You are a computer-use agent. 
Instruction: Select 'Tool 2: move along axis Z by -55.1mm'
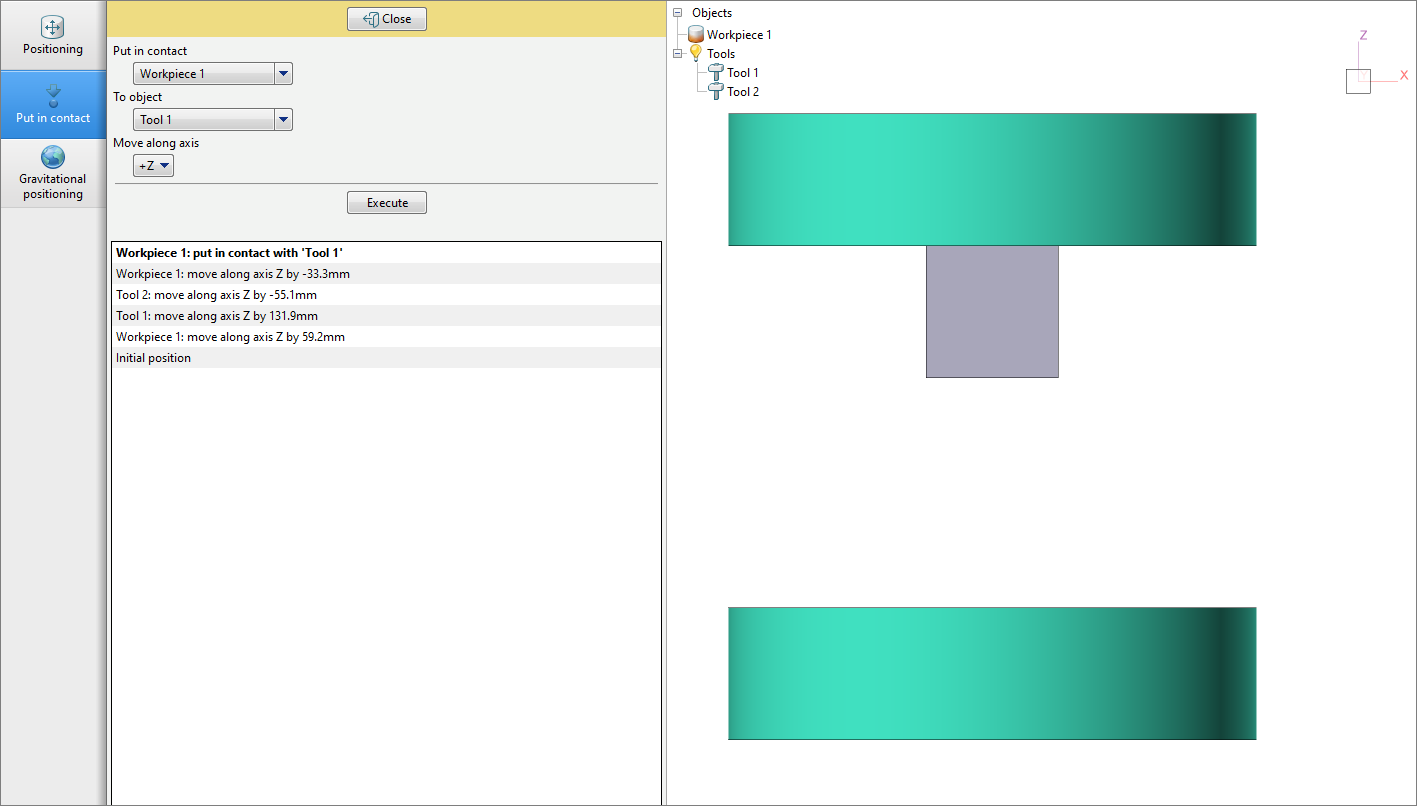click(x=216, y=295)
